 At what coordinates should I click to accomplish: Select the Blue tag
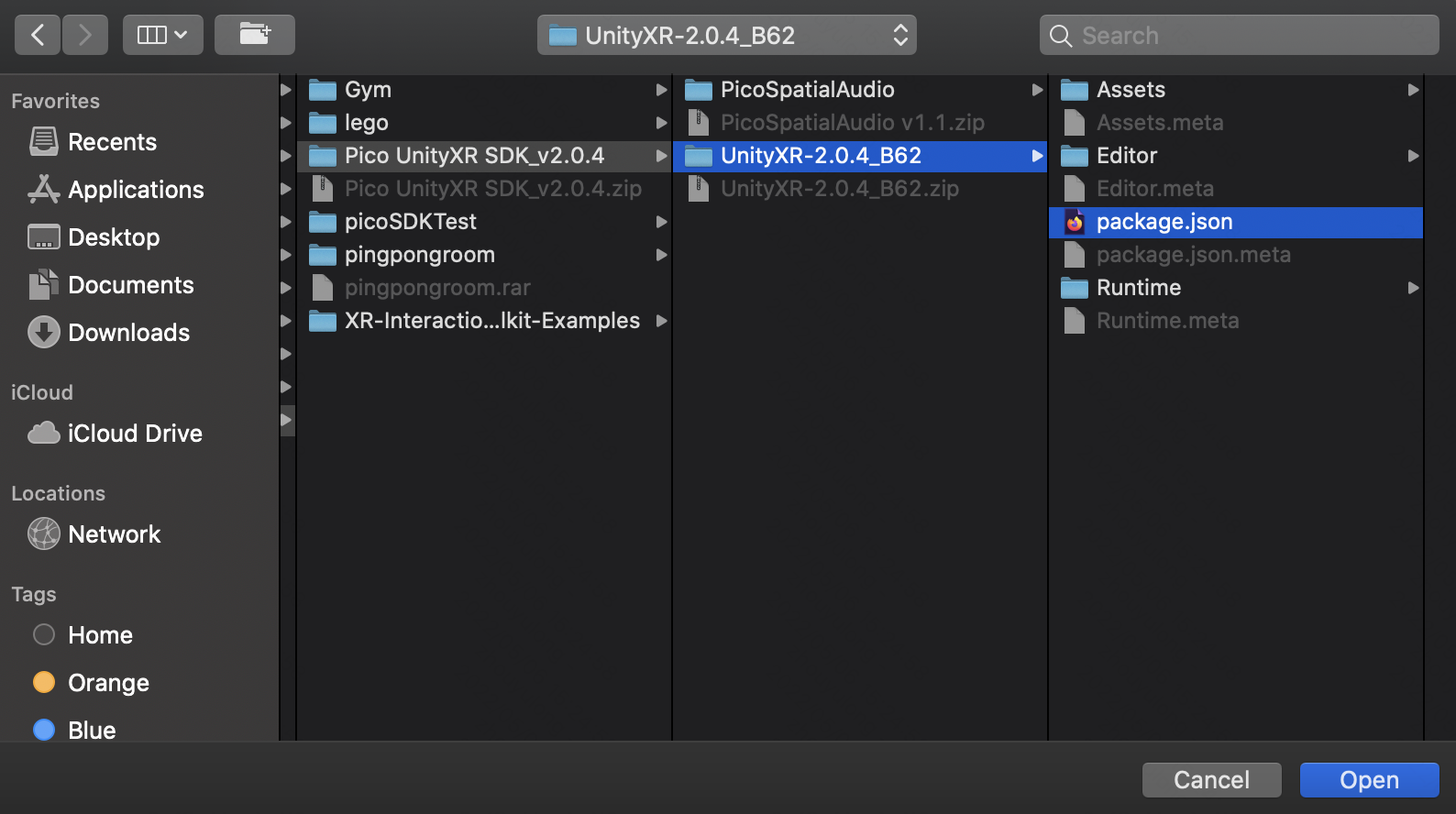click(x=74, y=731)
